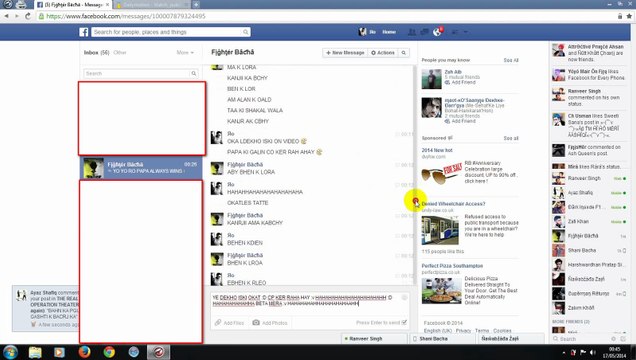Launch Firefox from the taskbar

tap(84, 352)
